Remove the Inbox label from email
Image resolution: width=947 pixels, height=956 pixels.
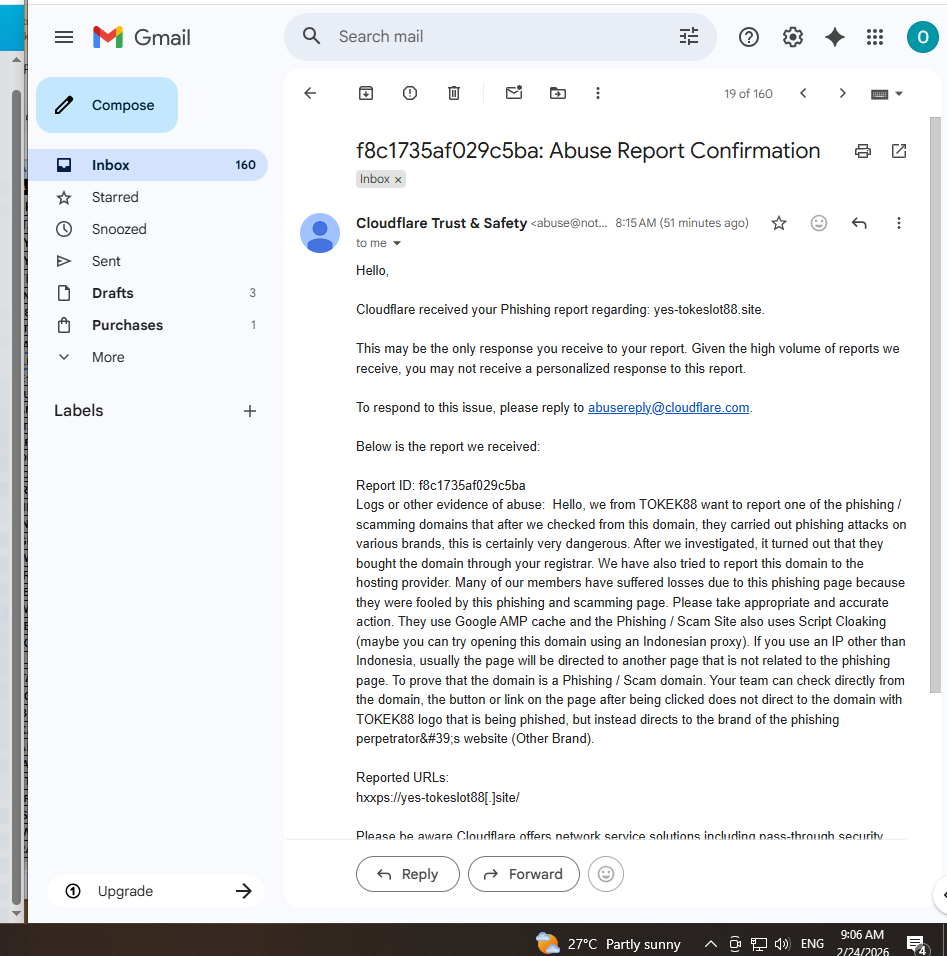click(x=398, y=179)
